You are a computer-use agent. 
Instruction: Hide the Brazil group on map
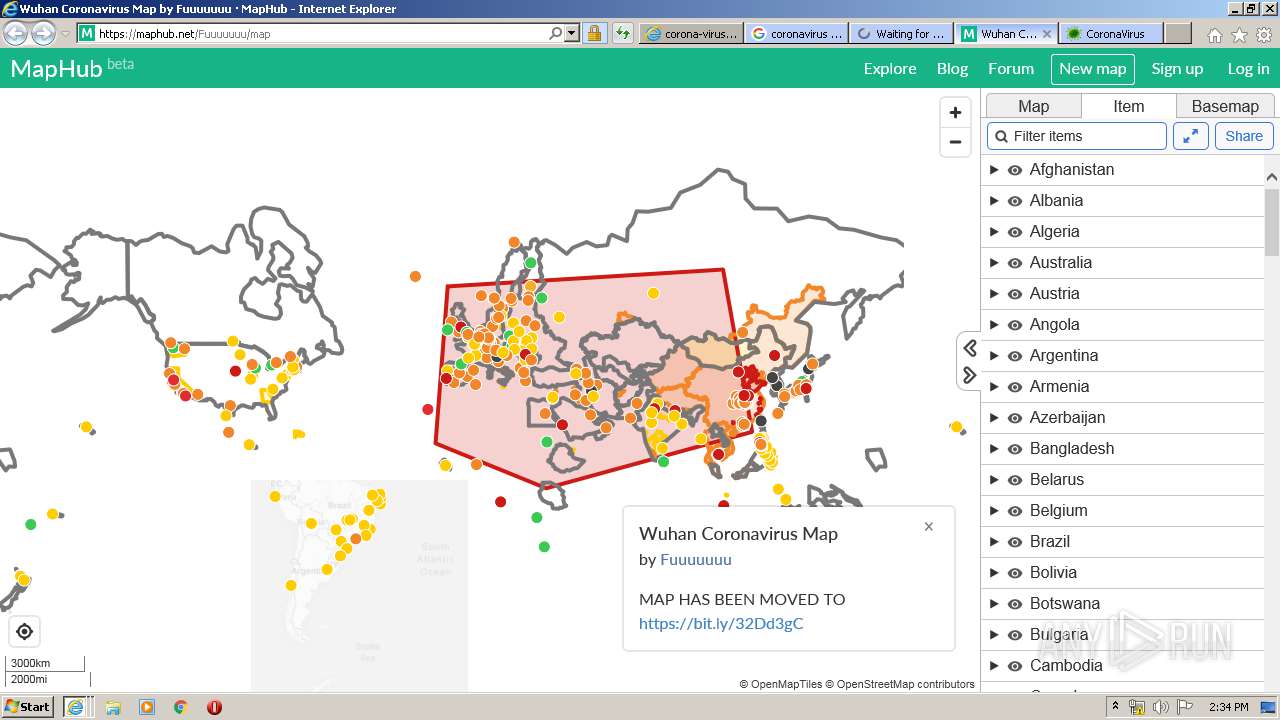(1015, 542)
